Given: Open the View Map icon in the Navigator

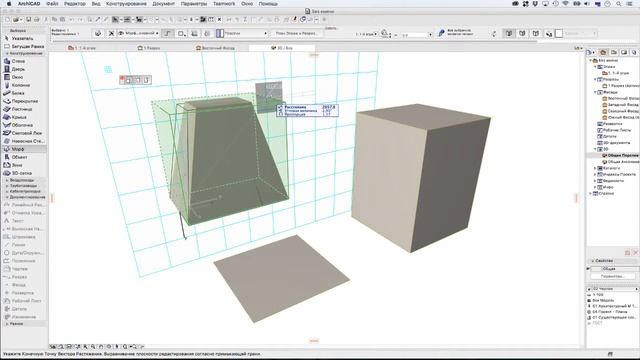Looking at the screenshot, I should (613, 53).
